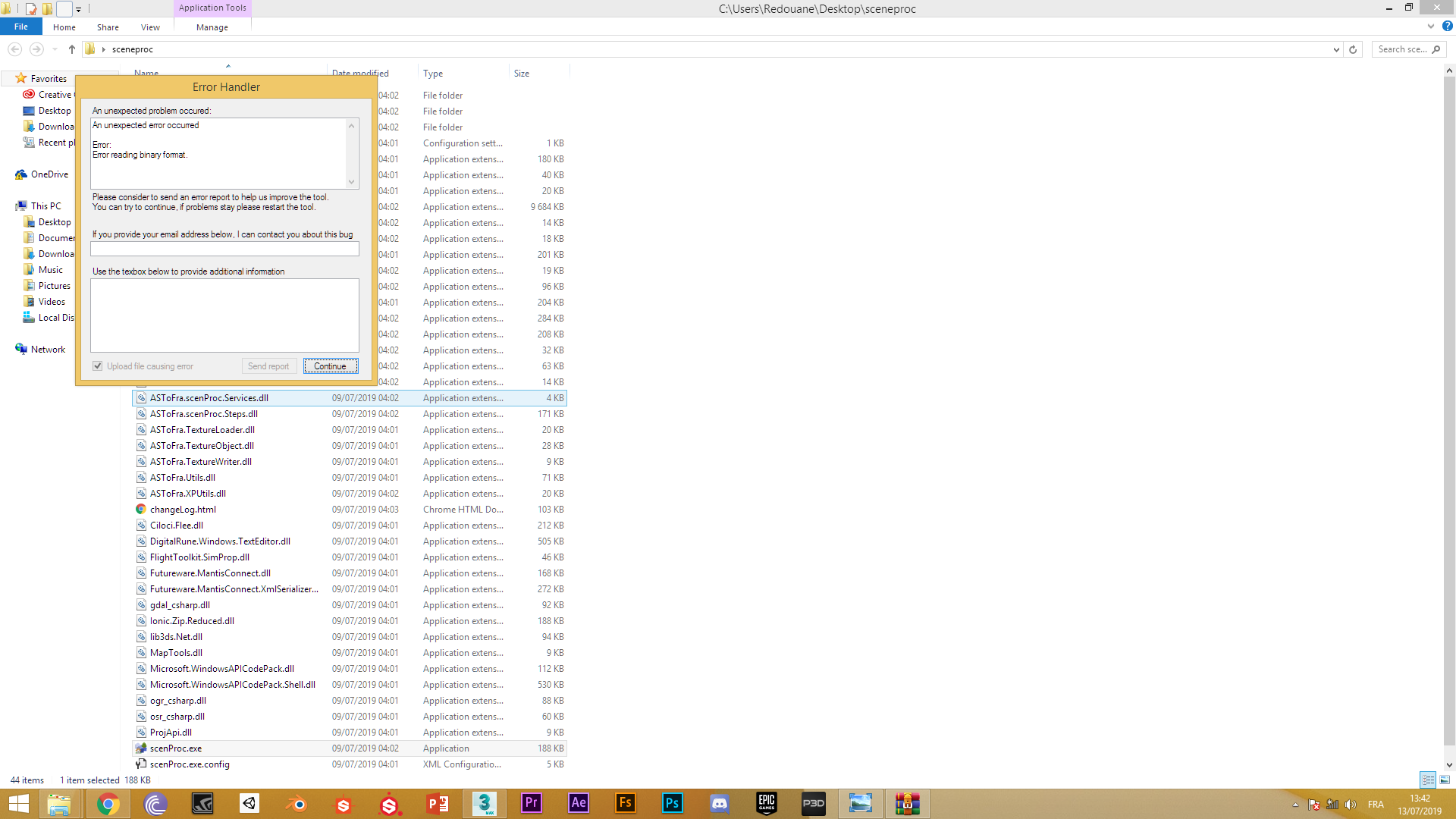Expand the address bar history dropdown
This screenshot has width=1456, height=819.
click(1336, 49)
